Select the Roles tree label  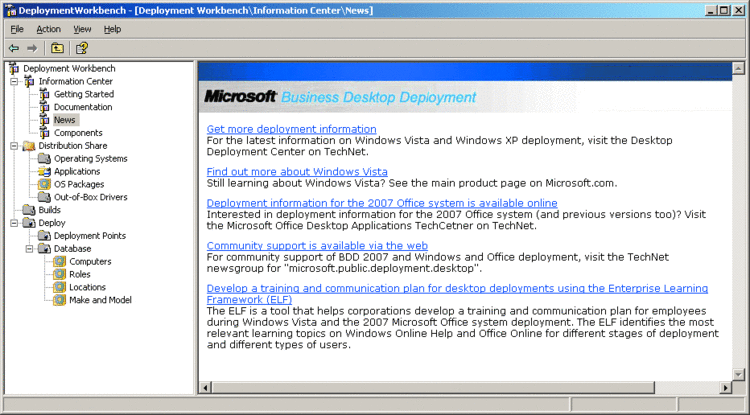[x=79, y=274]
